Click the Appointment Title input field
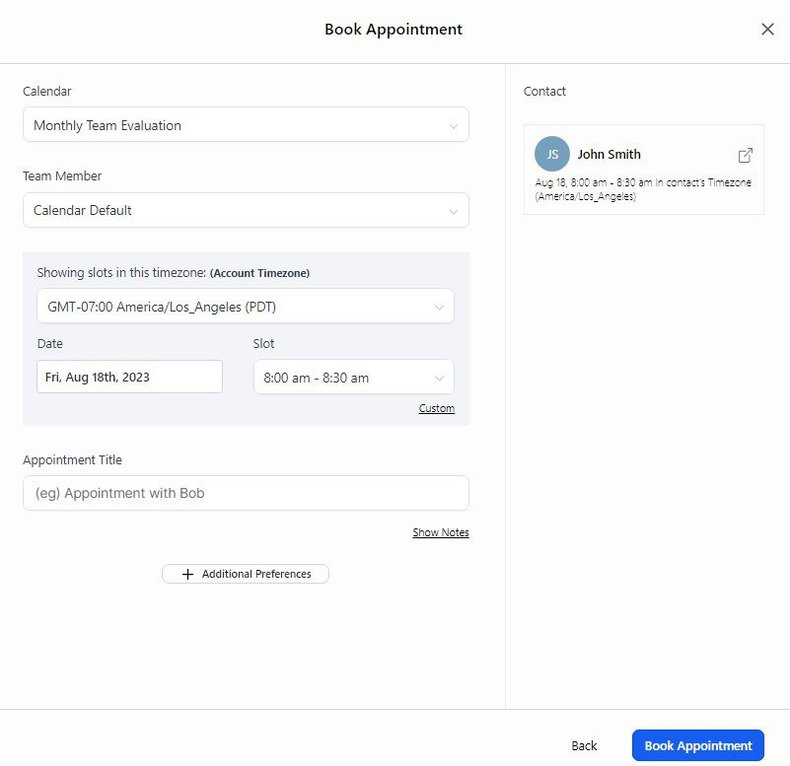 pyautogui.click(x=246, y=493)
